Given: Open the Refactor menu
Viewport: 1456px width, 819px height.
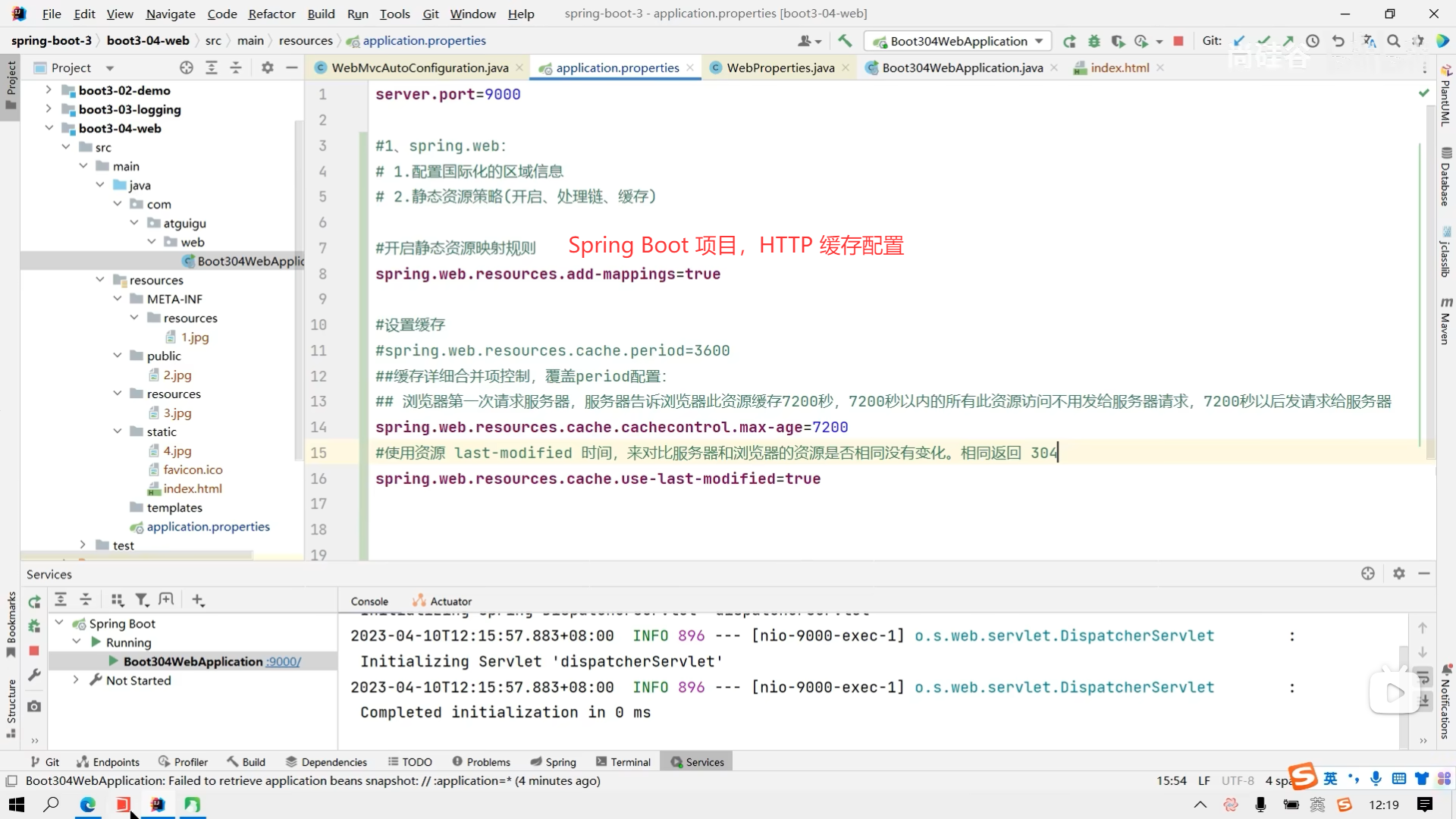Looking at the screenshot, I should tap(271, 14).
